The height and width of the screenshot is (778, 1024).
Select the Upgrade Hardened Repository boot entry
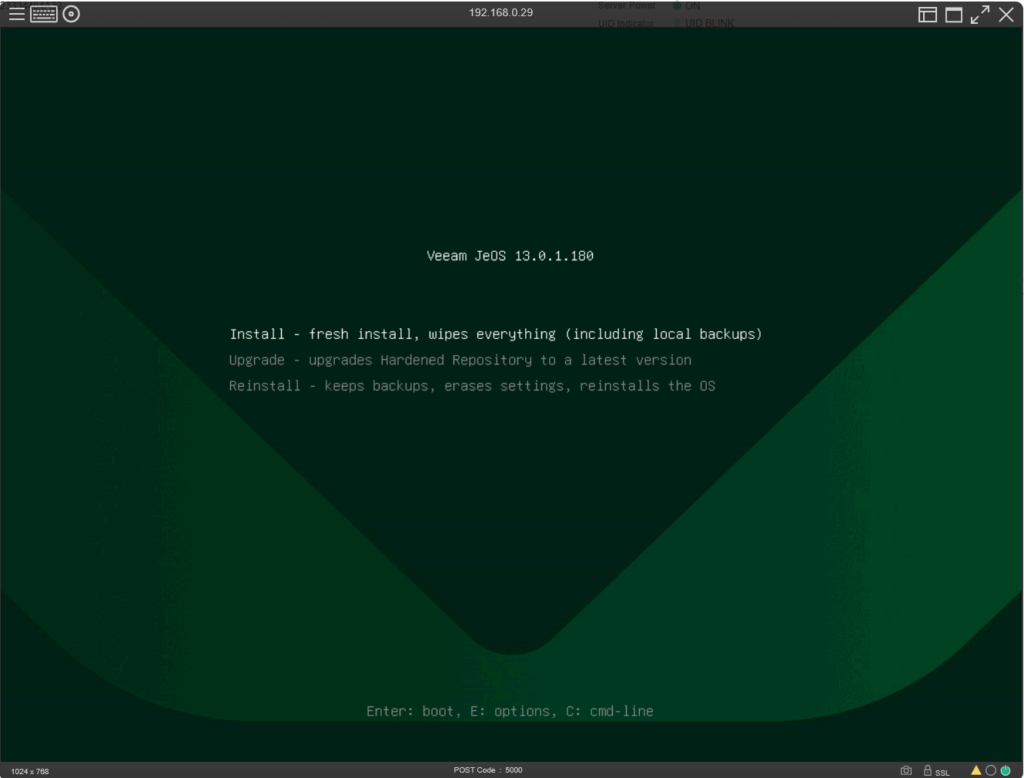pos(460,360)
